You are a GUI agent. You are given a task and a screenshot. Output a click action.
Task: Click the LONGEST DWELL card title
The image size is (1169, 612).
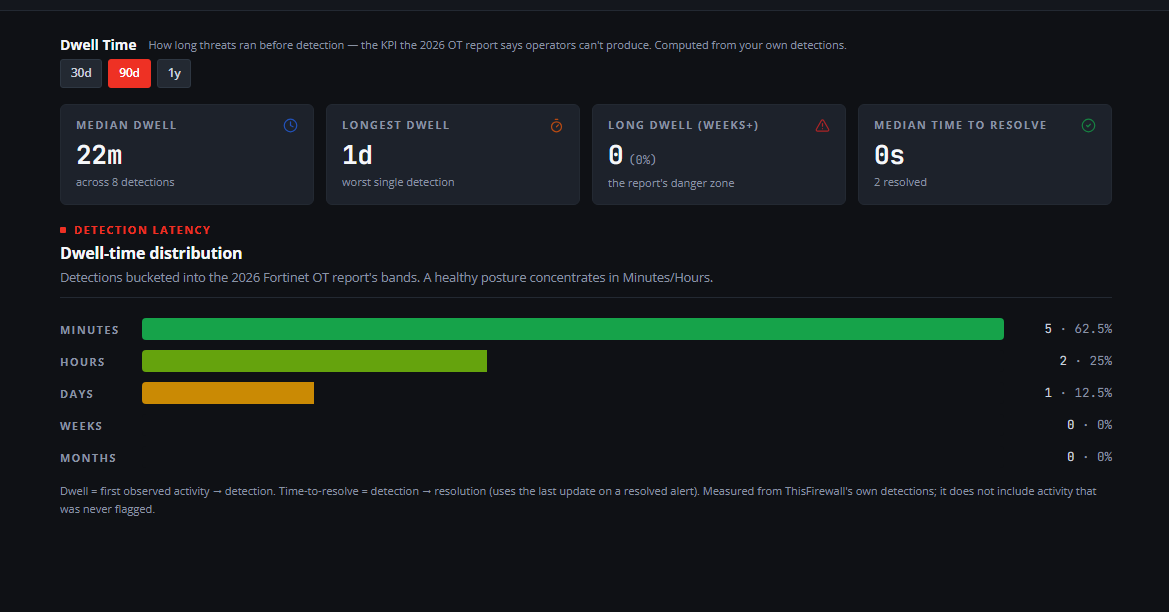396,125
